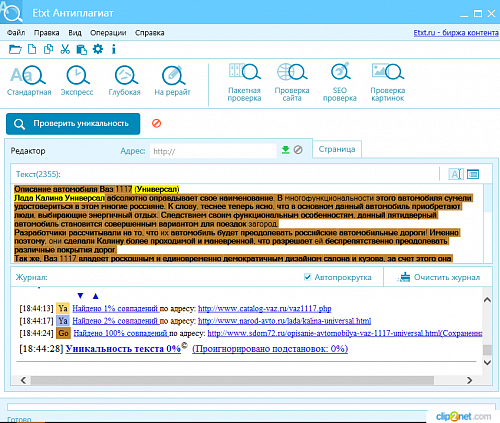Image resolution: width=500 pixels, height=423 pixels.
Task: Click the text editor vertical scrollbar thumb
Action: pos(488,198)
